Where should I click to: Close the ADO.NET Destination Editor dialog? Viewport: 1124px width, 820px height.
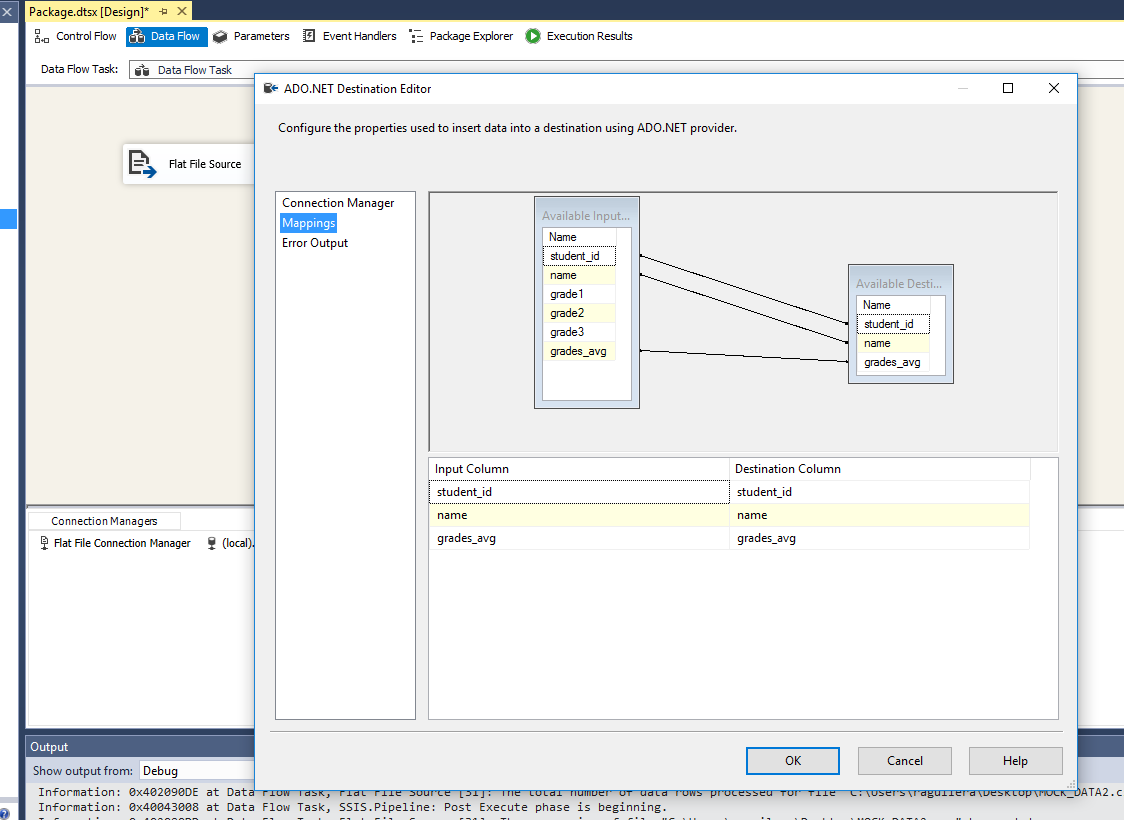pyautogui.click(x=1054, y=88)
